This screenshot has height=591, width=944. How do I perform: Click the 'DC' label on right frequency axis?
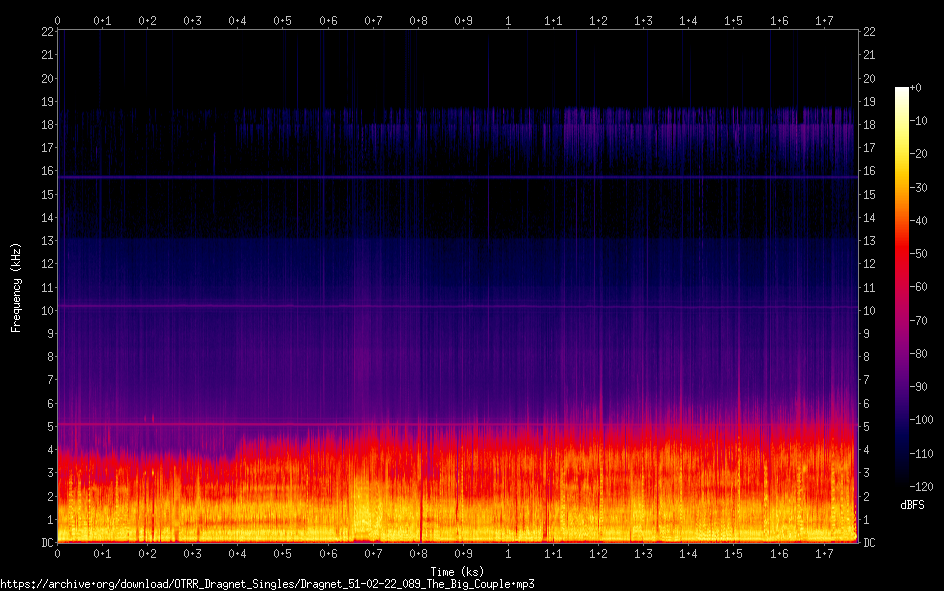point(869,543)
